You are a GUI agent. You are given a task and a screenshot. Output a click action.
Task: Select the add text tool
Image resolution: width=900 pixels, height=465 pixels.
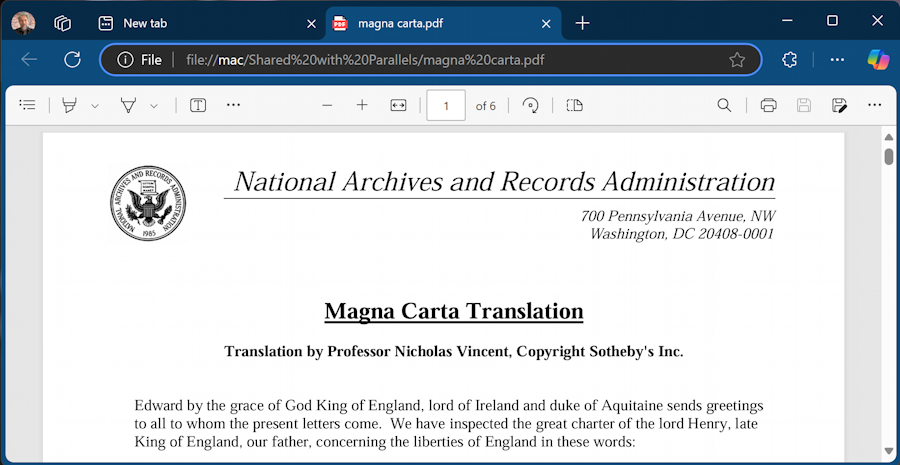tap(198, 105)
